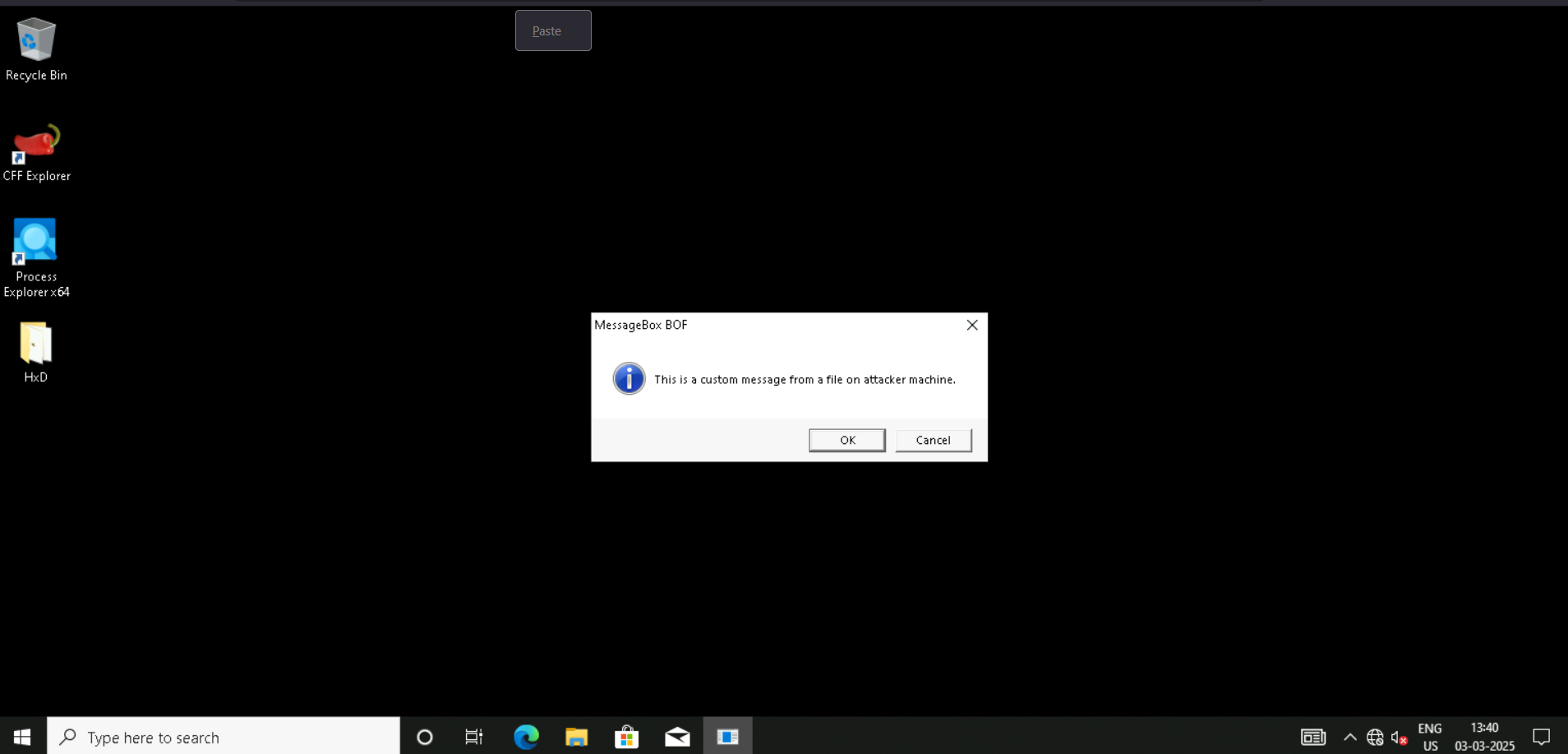Select the CFF Explorer desktop shortcut
1568x754 pixels.
click(x=36, y=153)
